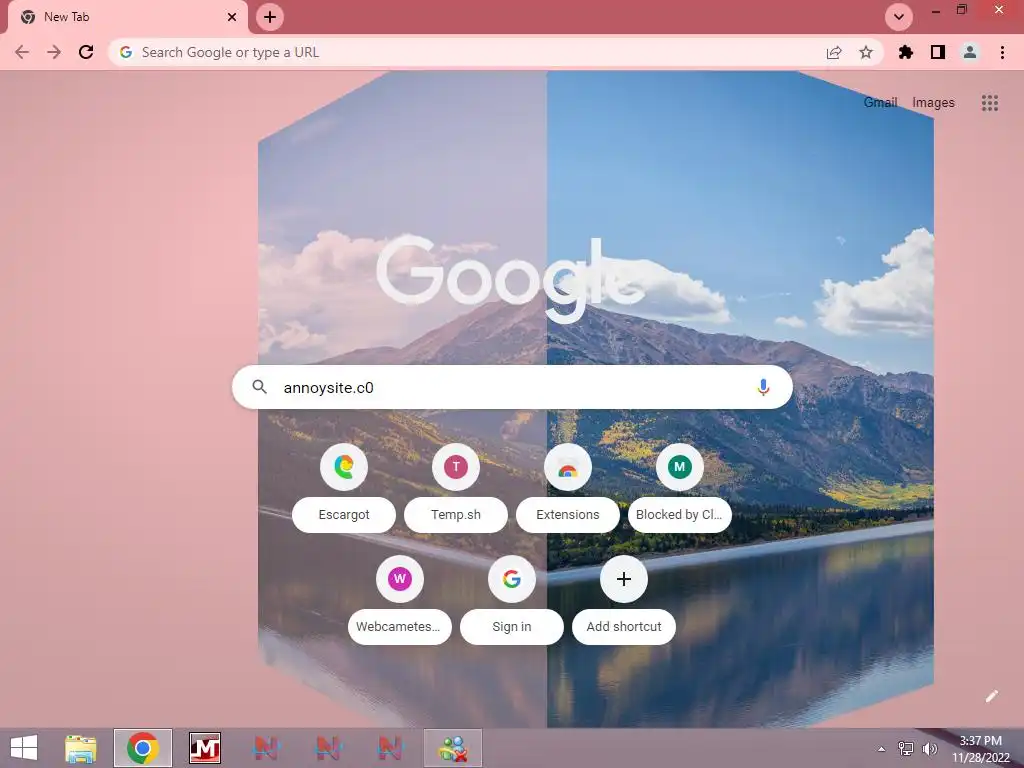Open the red M application in taskbar
Image resolution: width=1024 pixels, height=768 pixels.
click(x=205, y=748)
